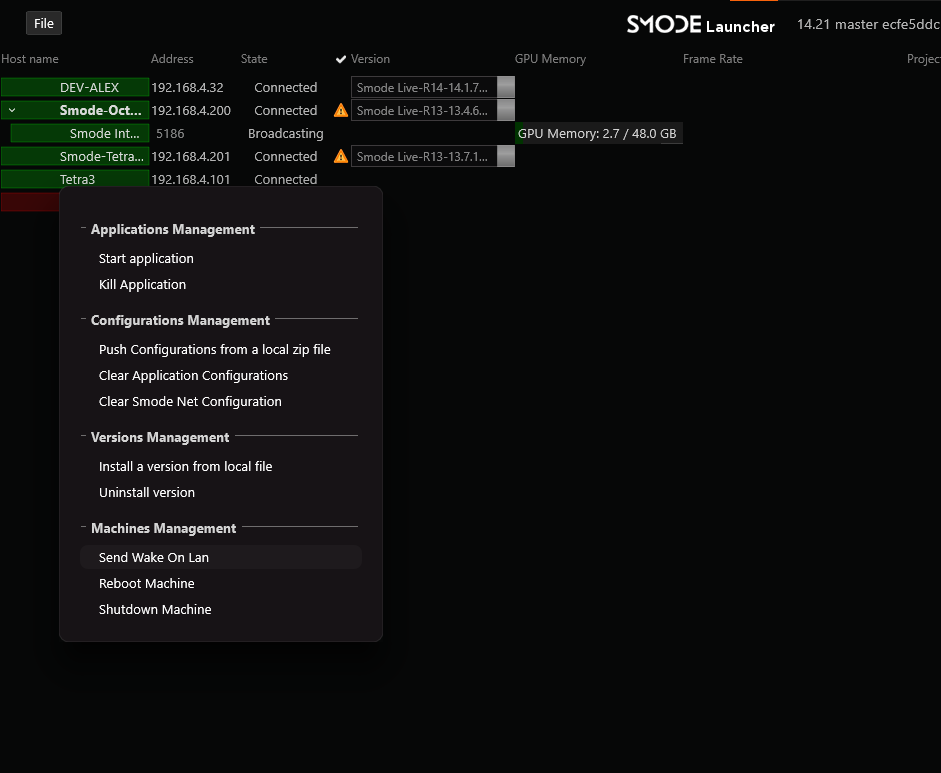Open the DEV-ALEX version selector arrow
Screen dimensions: 941x773
coord(506,87)
